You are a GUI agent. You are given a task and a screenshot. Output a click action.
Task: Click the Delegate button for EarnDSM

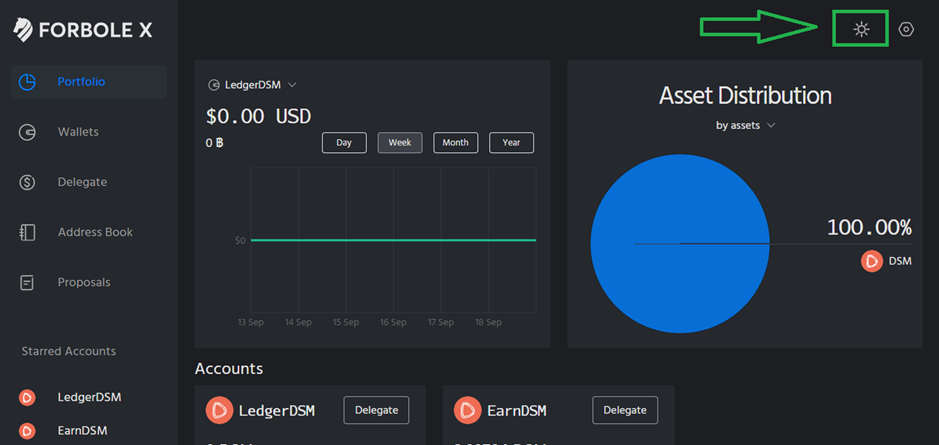pos(625,410)
